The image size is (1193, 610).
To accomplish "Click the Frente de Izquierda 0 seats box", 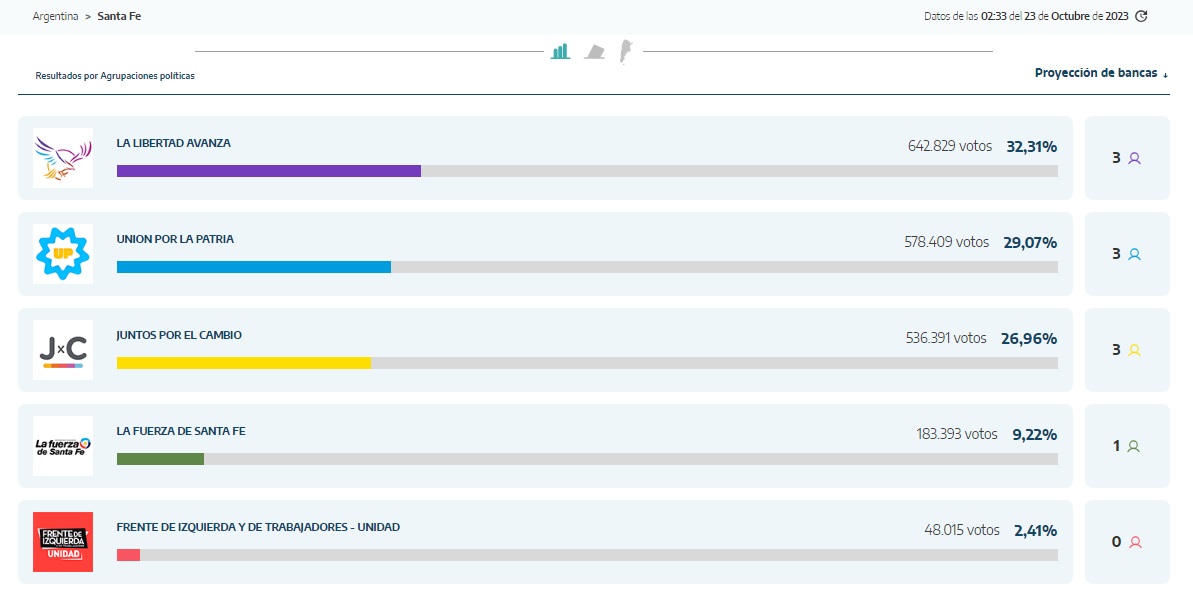I will pyautogui.click(x=1127, y=542).
